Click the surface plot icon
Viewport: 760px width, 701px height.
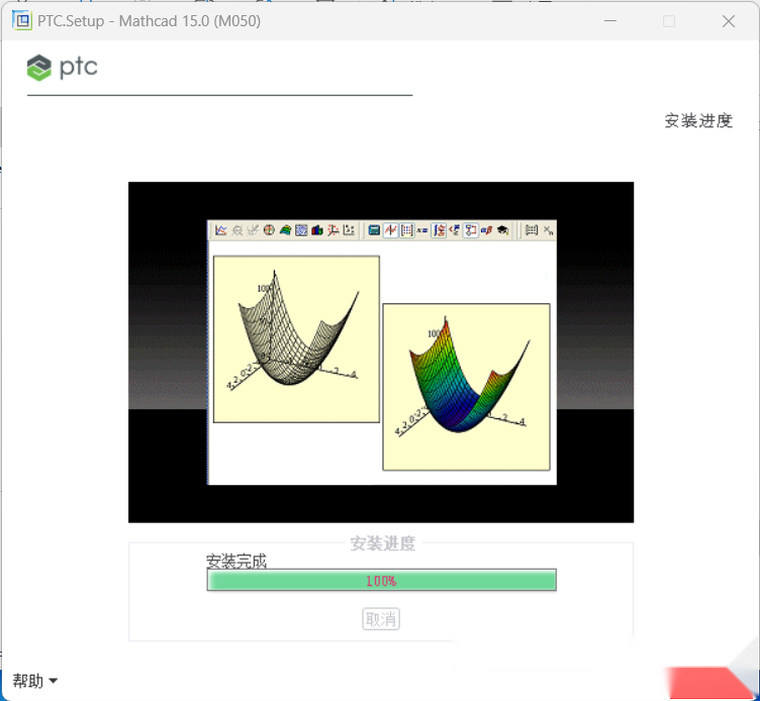coord(285,230)
